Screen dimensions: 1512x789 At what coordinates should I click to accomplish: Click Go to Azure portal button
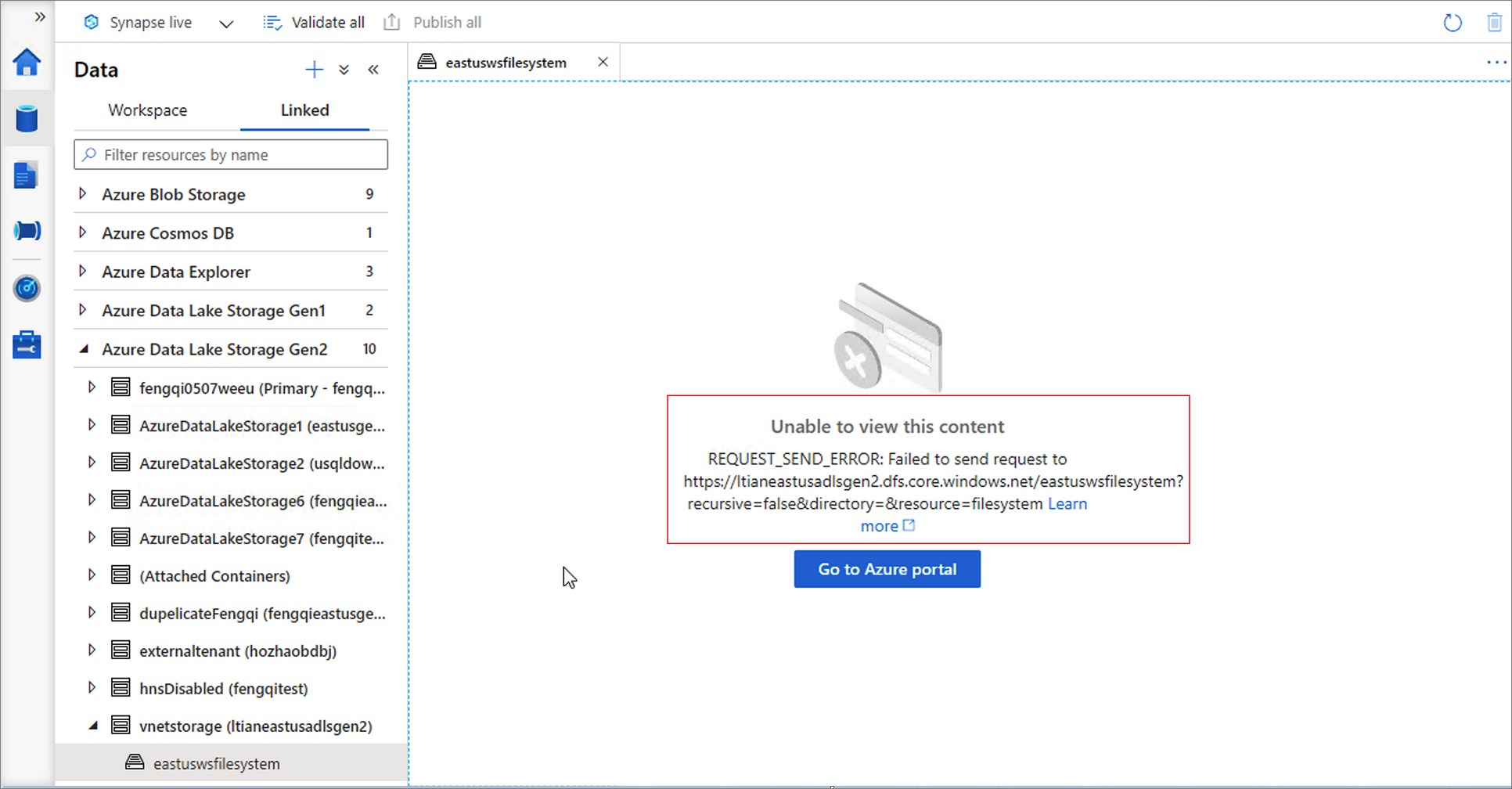tap(887, 569)
